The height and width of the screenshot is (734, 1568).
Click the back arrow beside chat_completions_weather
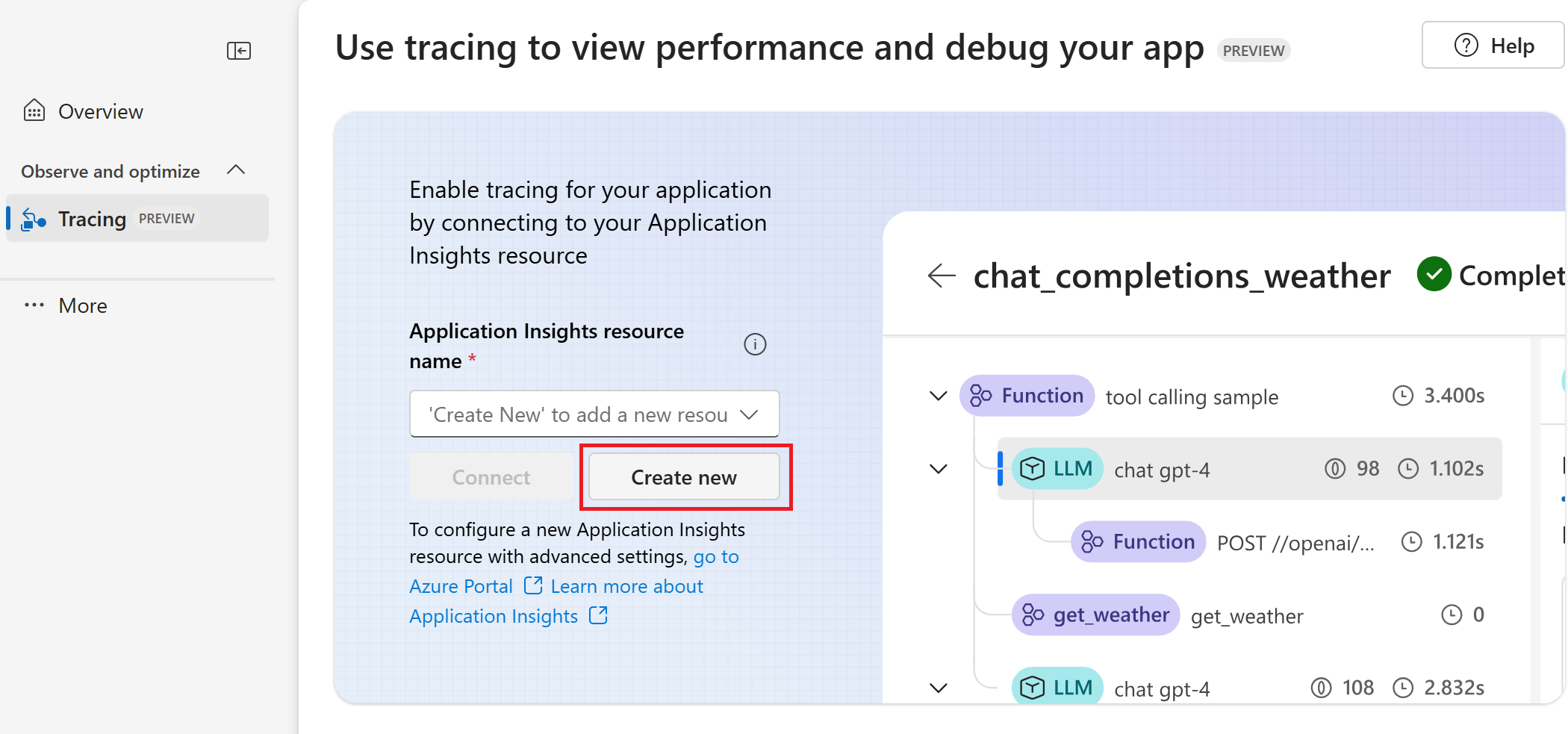coord(941,276)
